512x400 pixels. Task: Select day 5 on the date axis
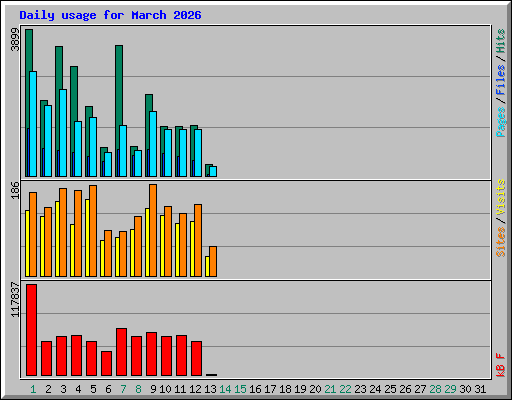tap(93, 389)
